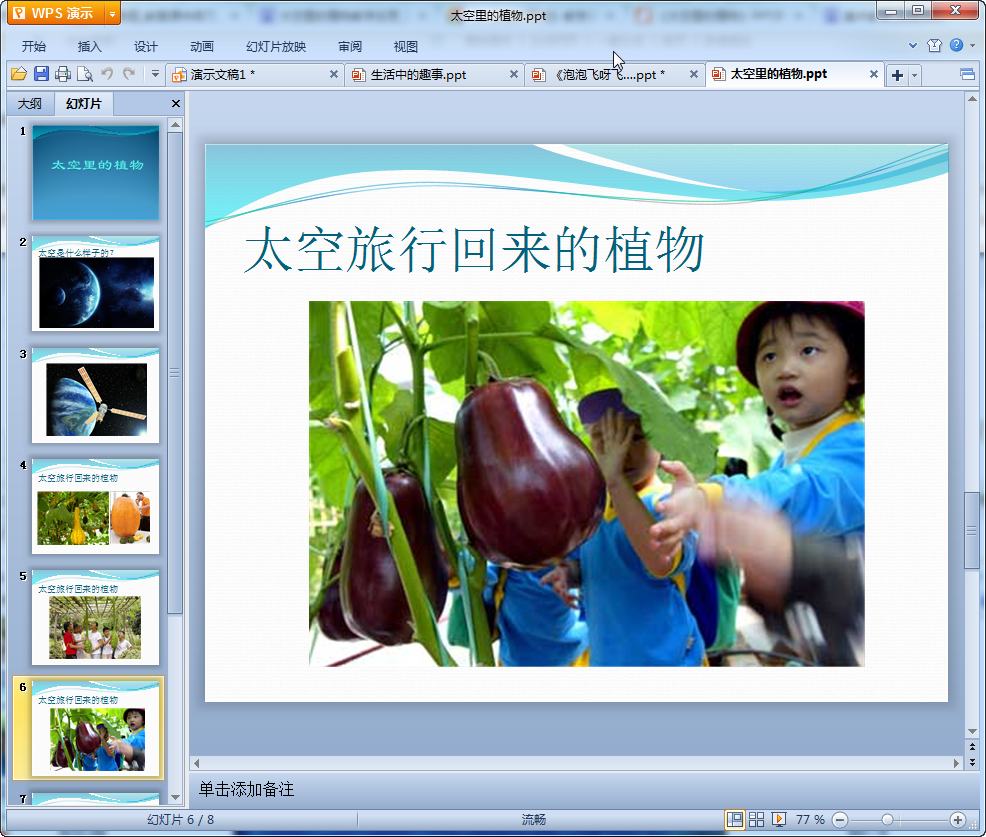Image resolution: width=986 pixels, height=837 pixels.
Task: Select slide 2 thumbnail with planet image
Action: tap(96, 284)
